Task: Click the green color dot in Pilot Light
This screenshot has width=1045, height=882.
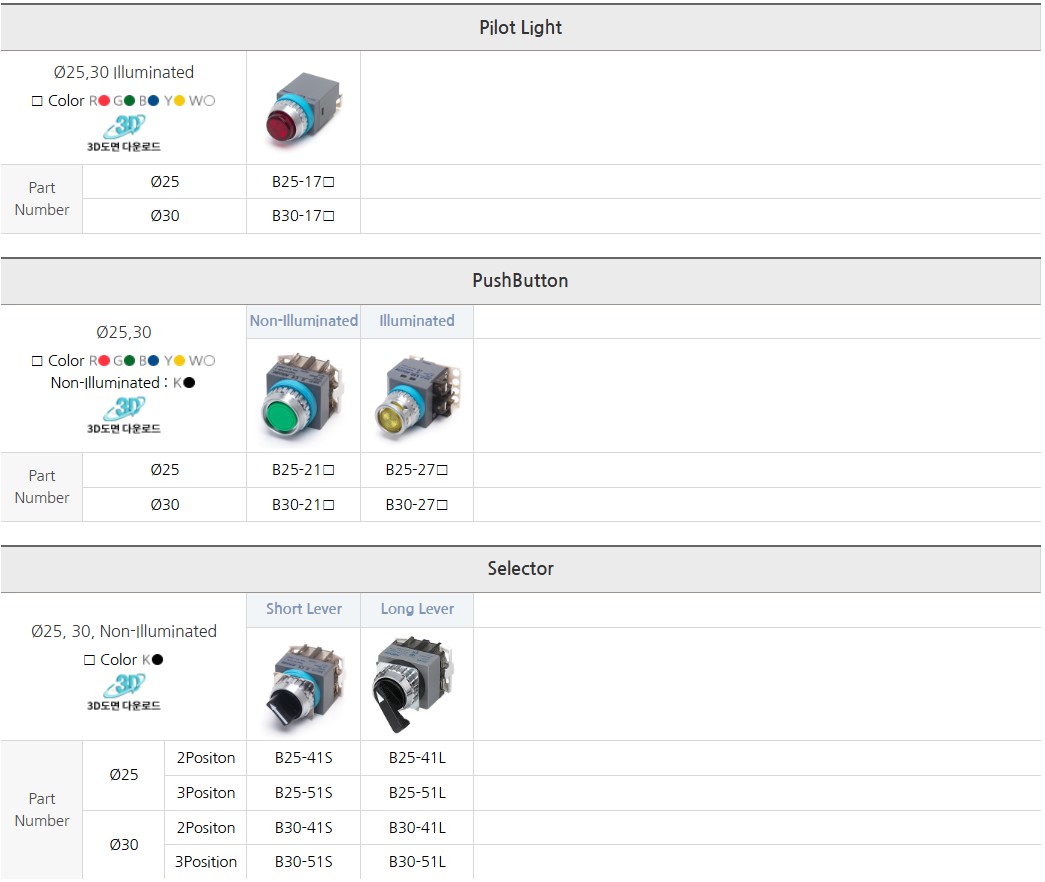Action: (x=129, y=101)
